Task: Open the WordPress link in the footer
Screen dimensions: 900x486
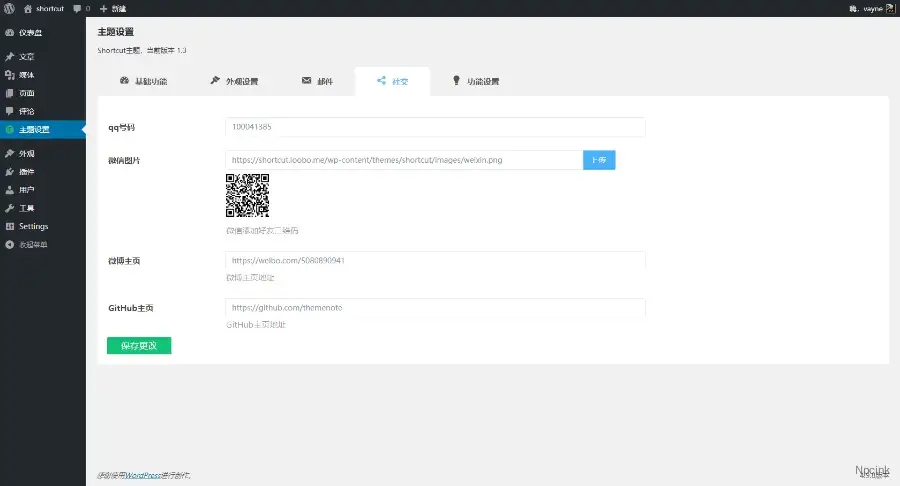Action: tap(143, 475)
